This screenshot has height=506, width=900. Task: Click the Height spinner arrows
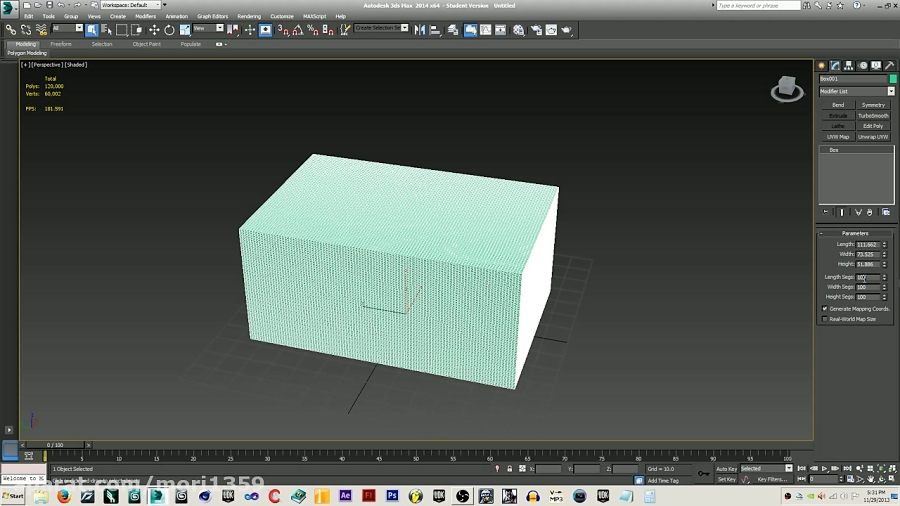pyautogui.click(x=885, y=264)
